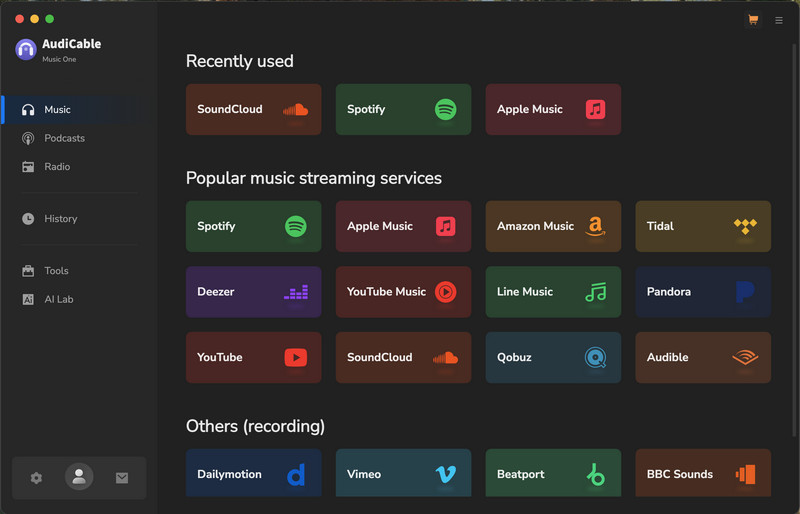Image resolution: width=800 pixels, height=514 pixels.
Task: Click the 'Music One' subtitle text
Action: [x=59, y=59]
